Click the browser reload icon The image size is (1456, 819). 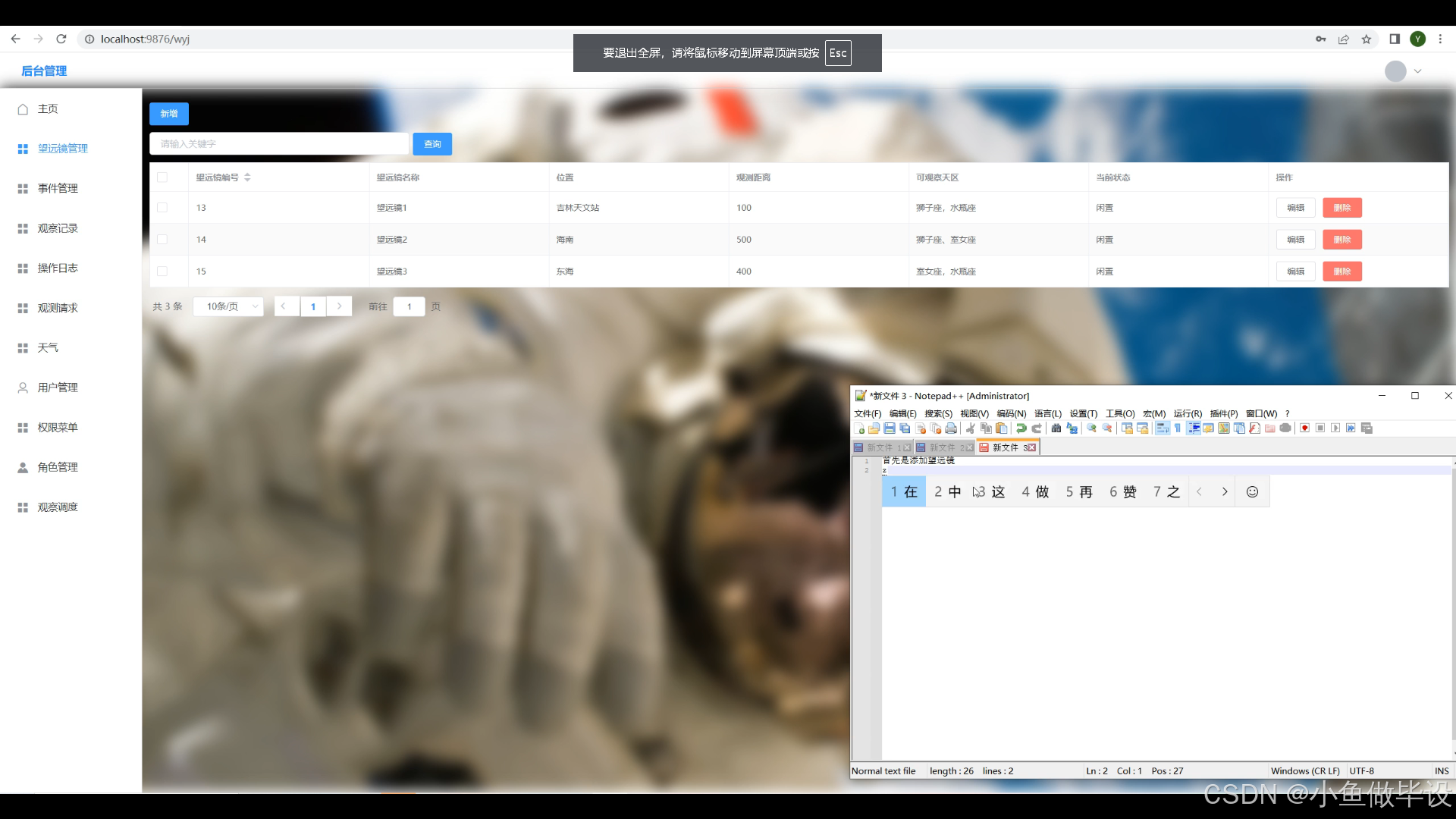(61, 39)
